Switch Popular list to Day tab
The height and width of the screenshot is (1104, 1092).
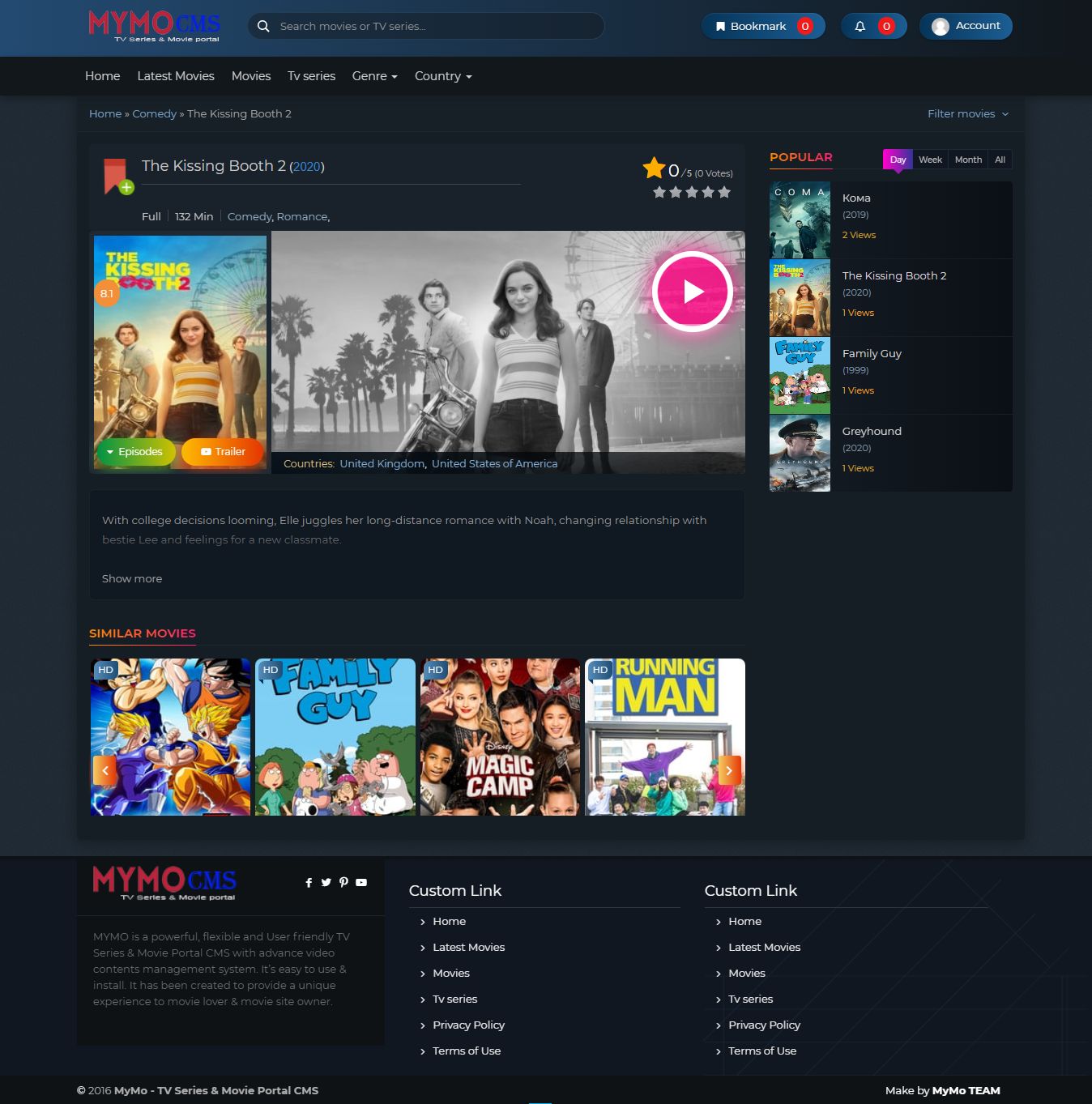tap(898, 160)
